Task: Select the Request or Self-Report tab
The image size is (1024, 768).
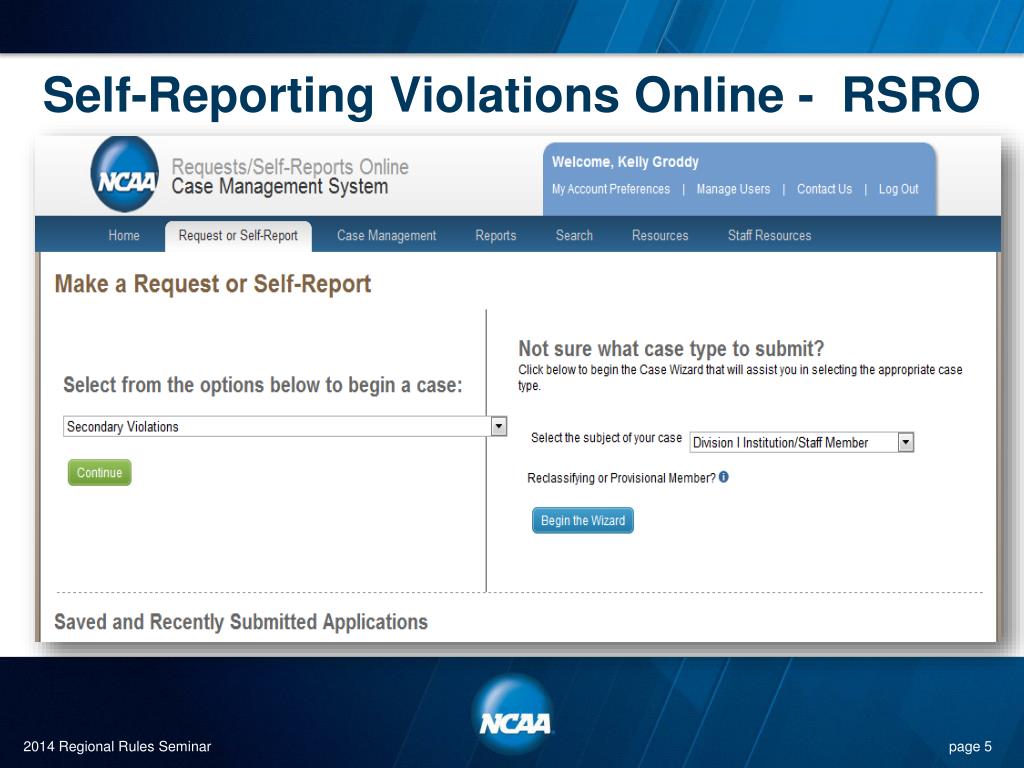Action: coord(238,236)
